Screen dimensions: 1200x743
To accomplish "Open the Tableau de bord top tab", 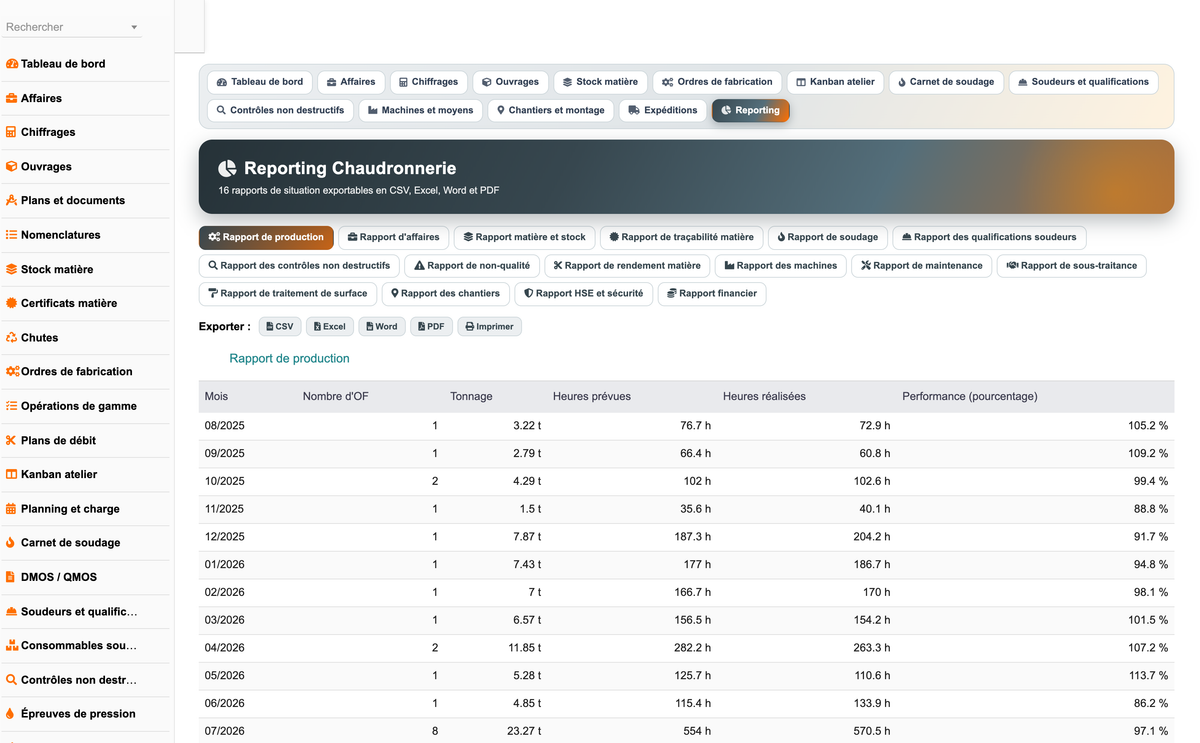I will click(x=260, y=82).
